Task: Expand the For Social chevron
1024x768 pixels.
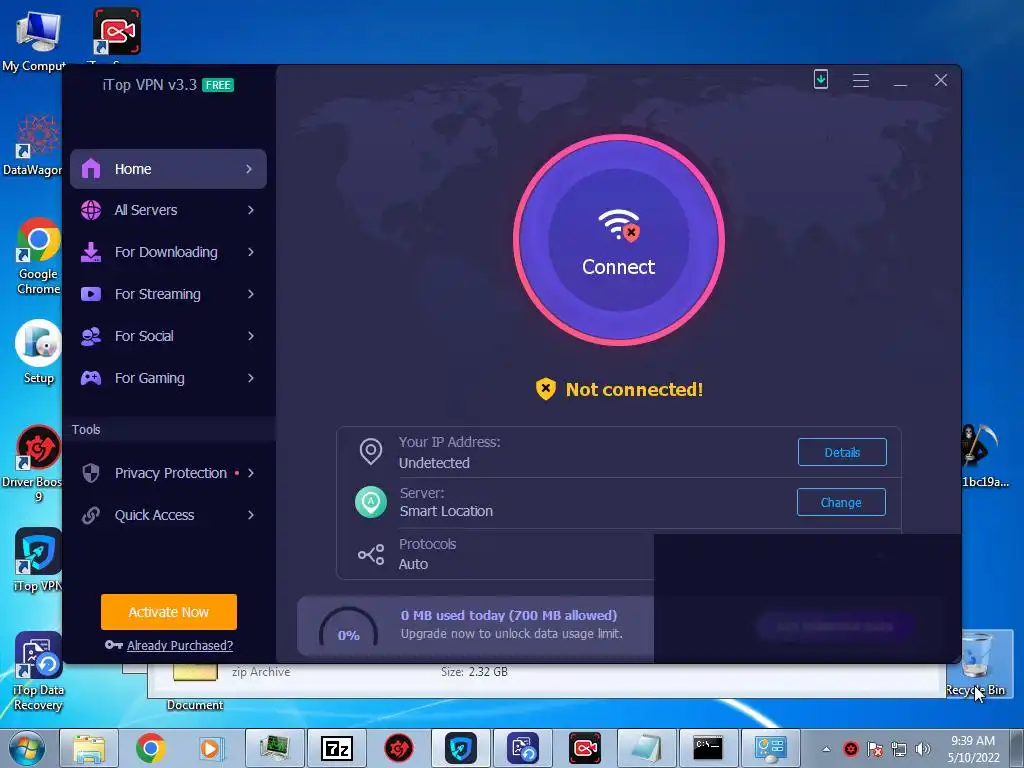Action: point(251,336)
